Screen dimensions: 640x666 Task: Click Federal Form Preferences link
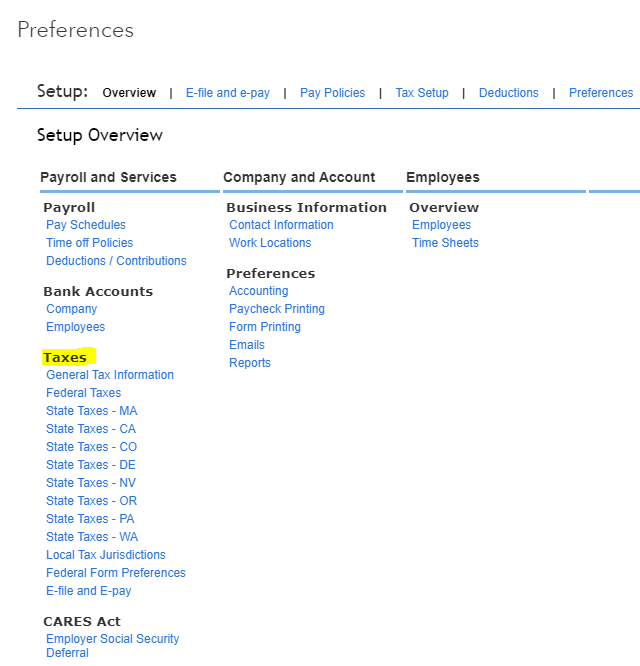point(116,573)
